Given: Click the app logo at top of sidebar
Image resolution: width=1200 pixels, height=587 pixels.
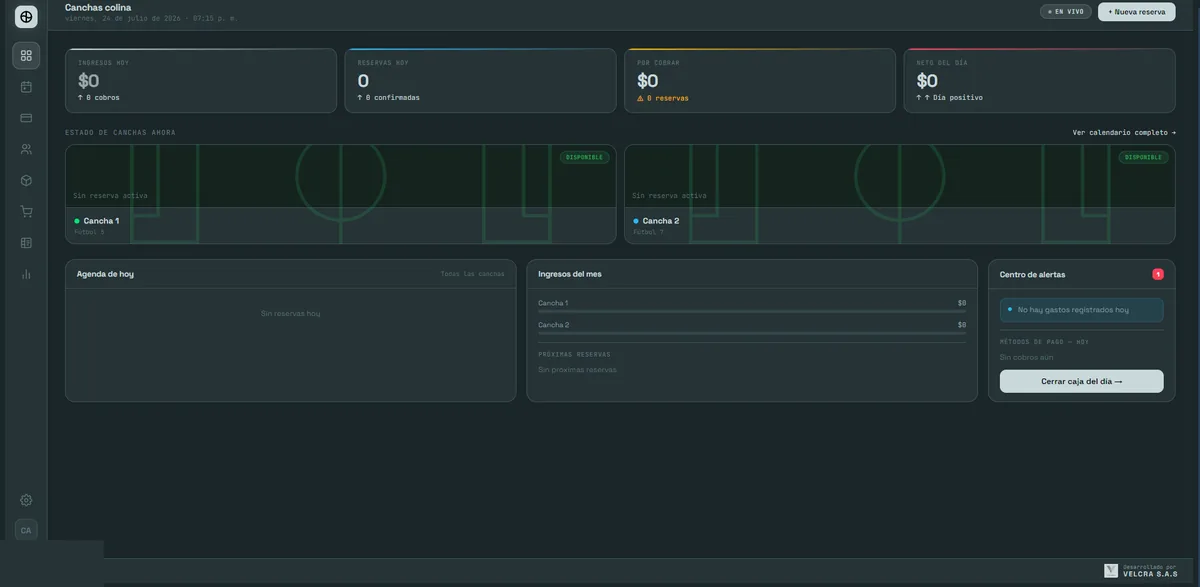Looking at the screenshot, I should pyautogui.click(x=26, y=16).
